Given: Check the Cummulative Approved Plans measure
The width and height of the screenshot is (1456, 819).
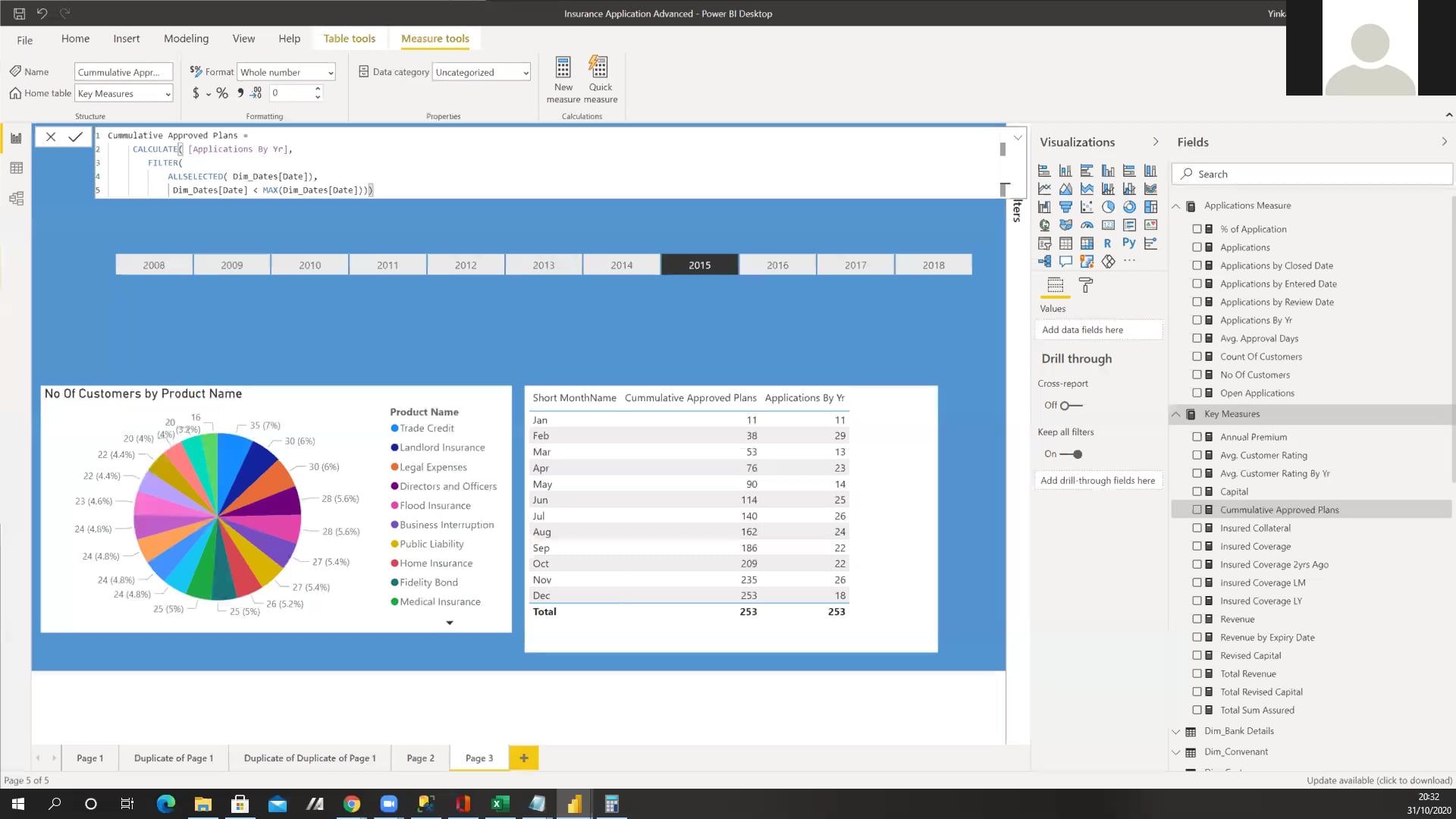Looking at the screenshot, I should click(x=1197, y=510).
